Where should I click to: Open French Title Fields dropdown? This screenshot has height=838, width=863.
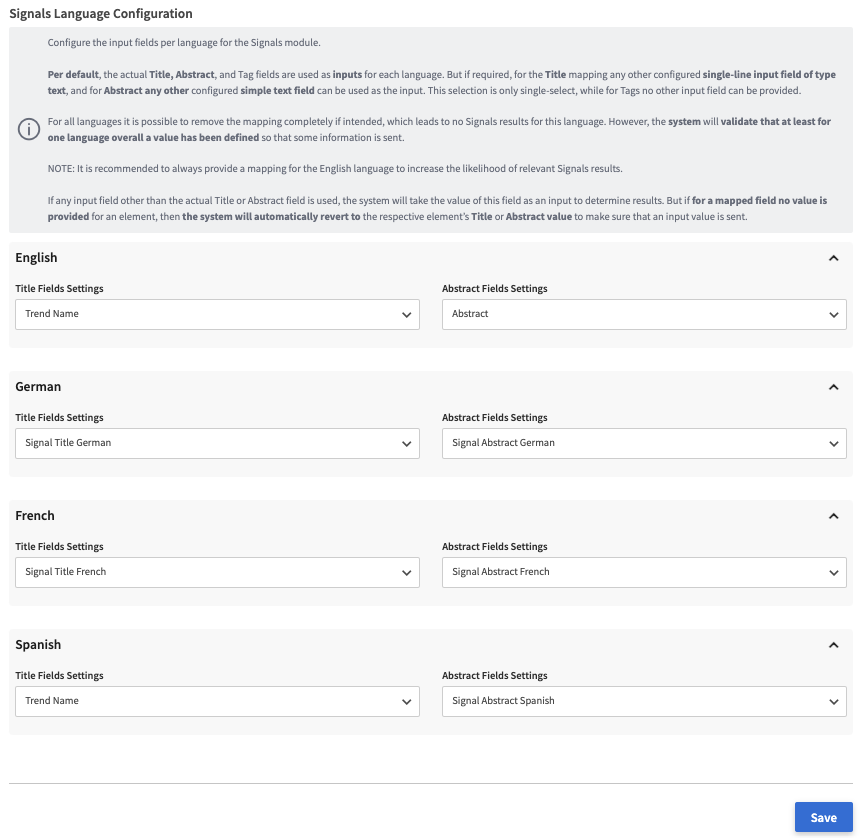pos(217,572)
